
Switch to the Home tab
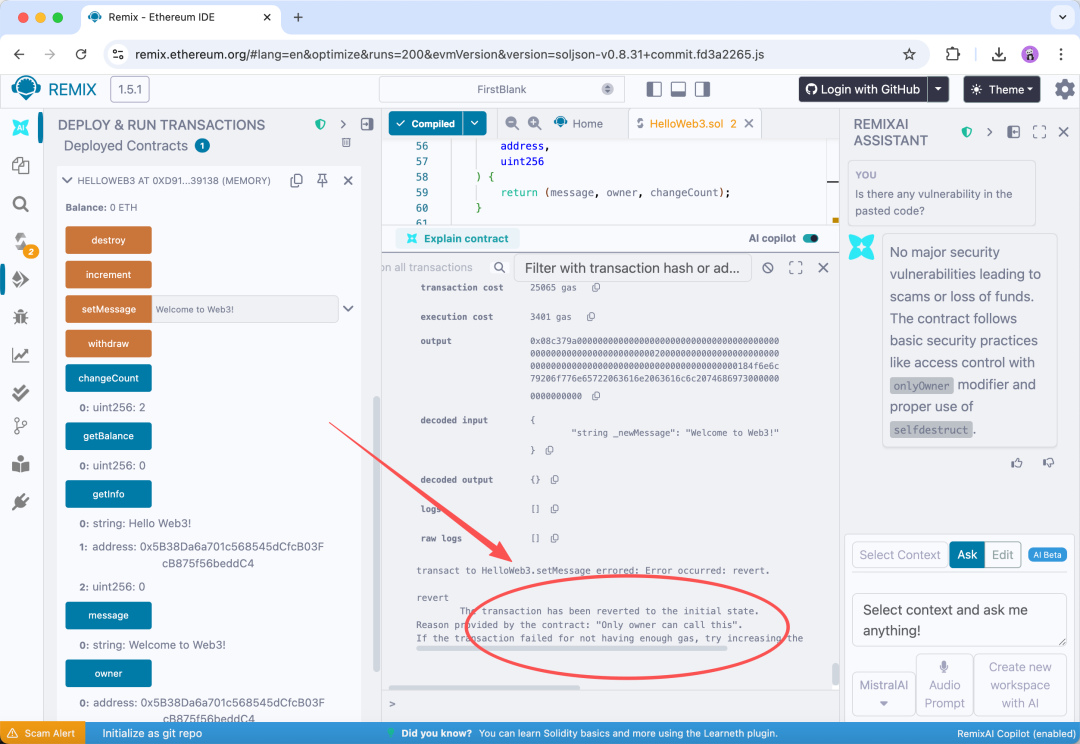[x=579, y=123]
